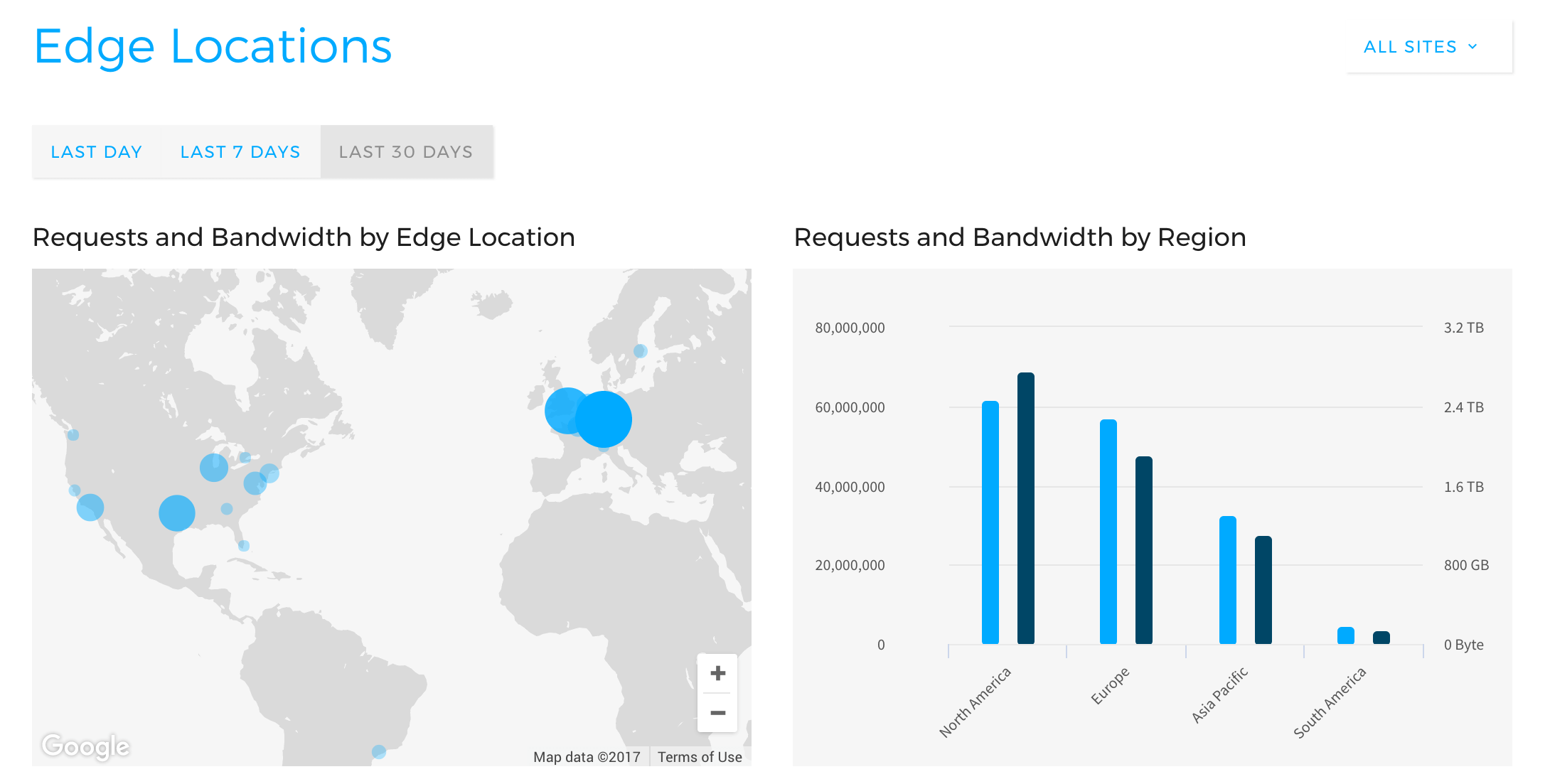
Task: Switch to LAST 7 DAYS tab
Action: (x=240, y=152)
